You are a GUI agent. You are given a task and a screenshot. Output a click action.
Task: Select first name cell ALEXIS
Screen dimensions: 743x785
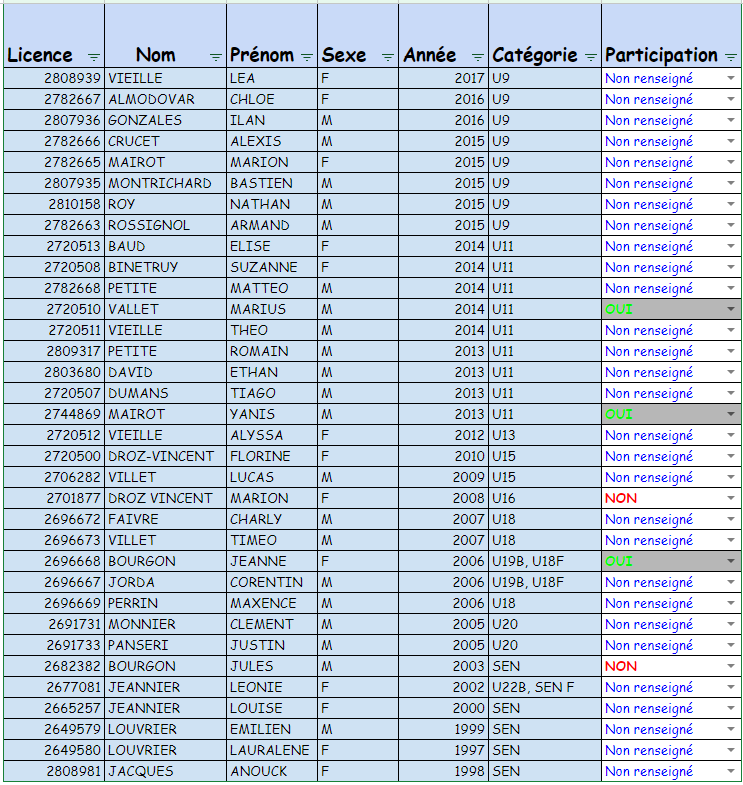(x=272, y=141)
